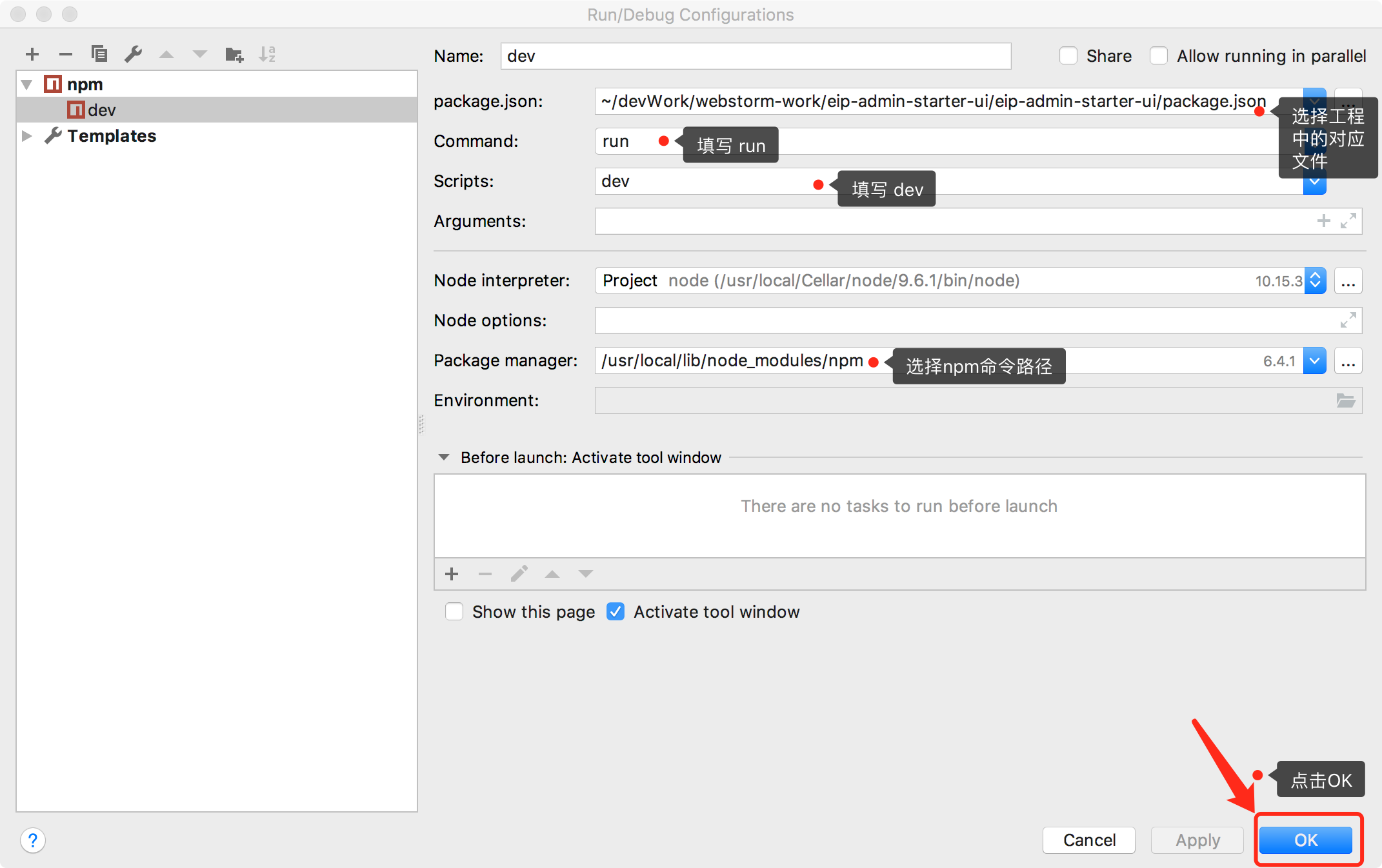This screenshot has width=1382, height=868.
Task: Click the create new folder icon
Action: pyautogui.click(x=234, y=54)
